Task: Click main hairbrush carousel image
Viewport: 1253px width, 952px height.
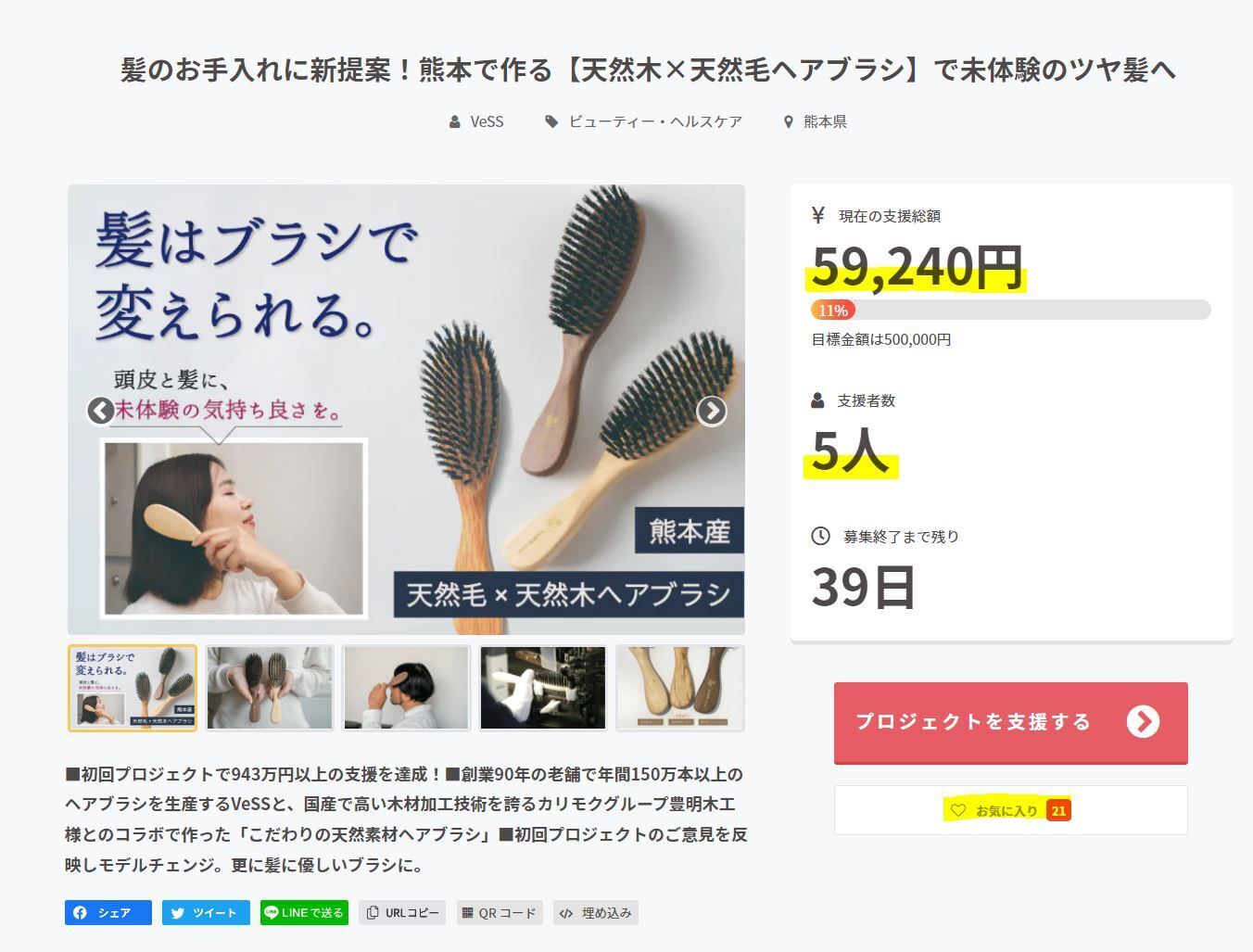Action: 406,410
